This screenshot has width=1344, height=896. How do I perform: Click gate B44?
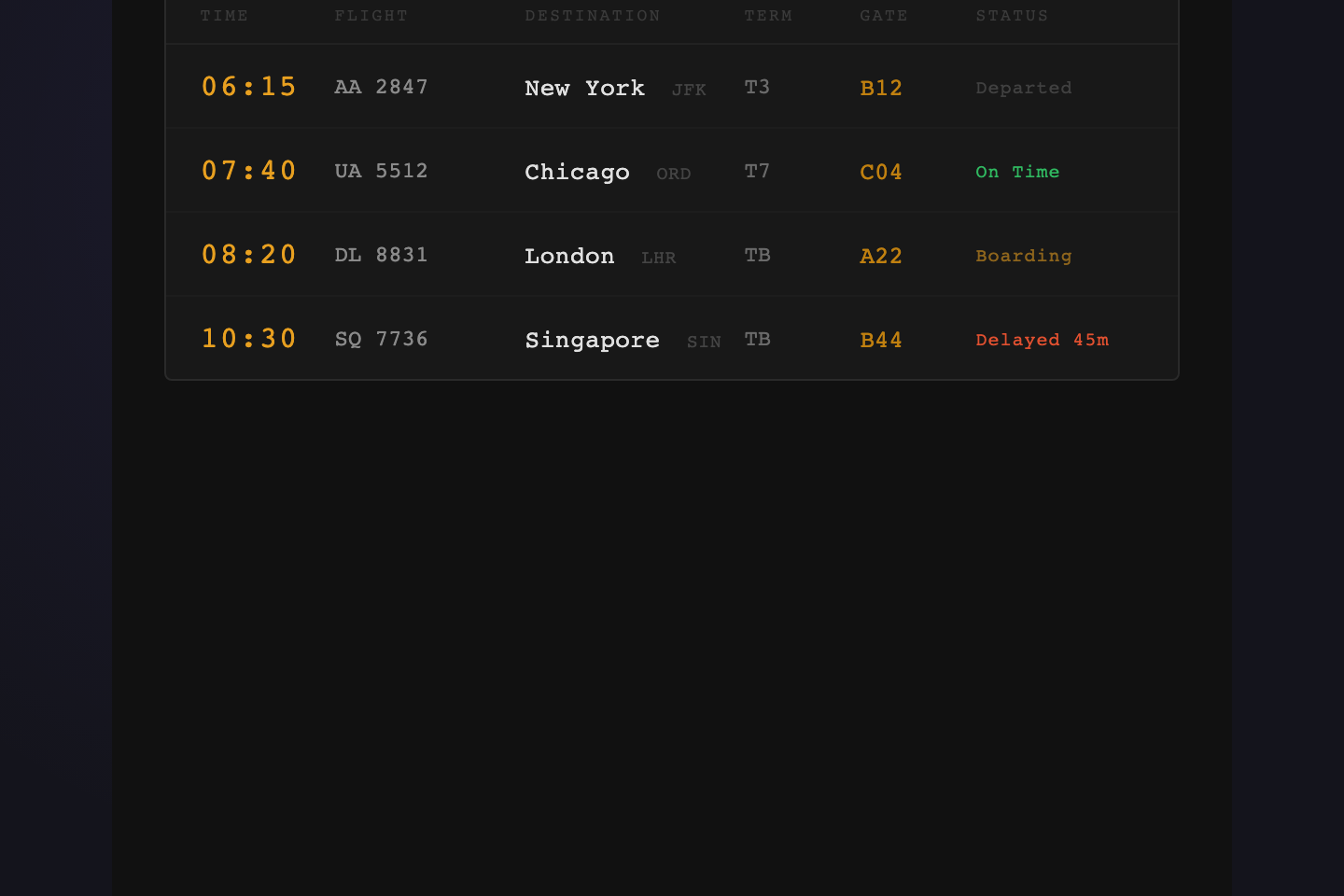point(881,340)
